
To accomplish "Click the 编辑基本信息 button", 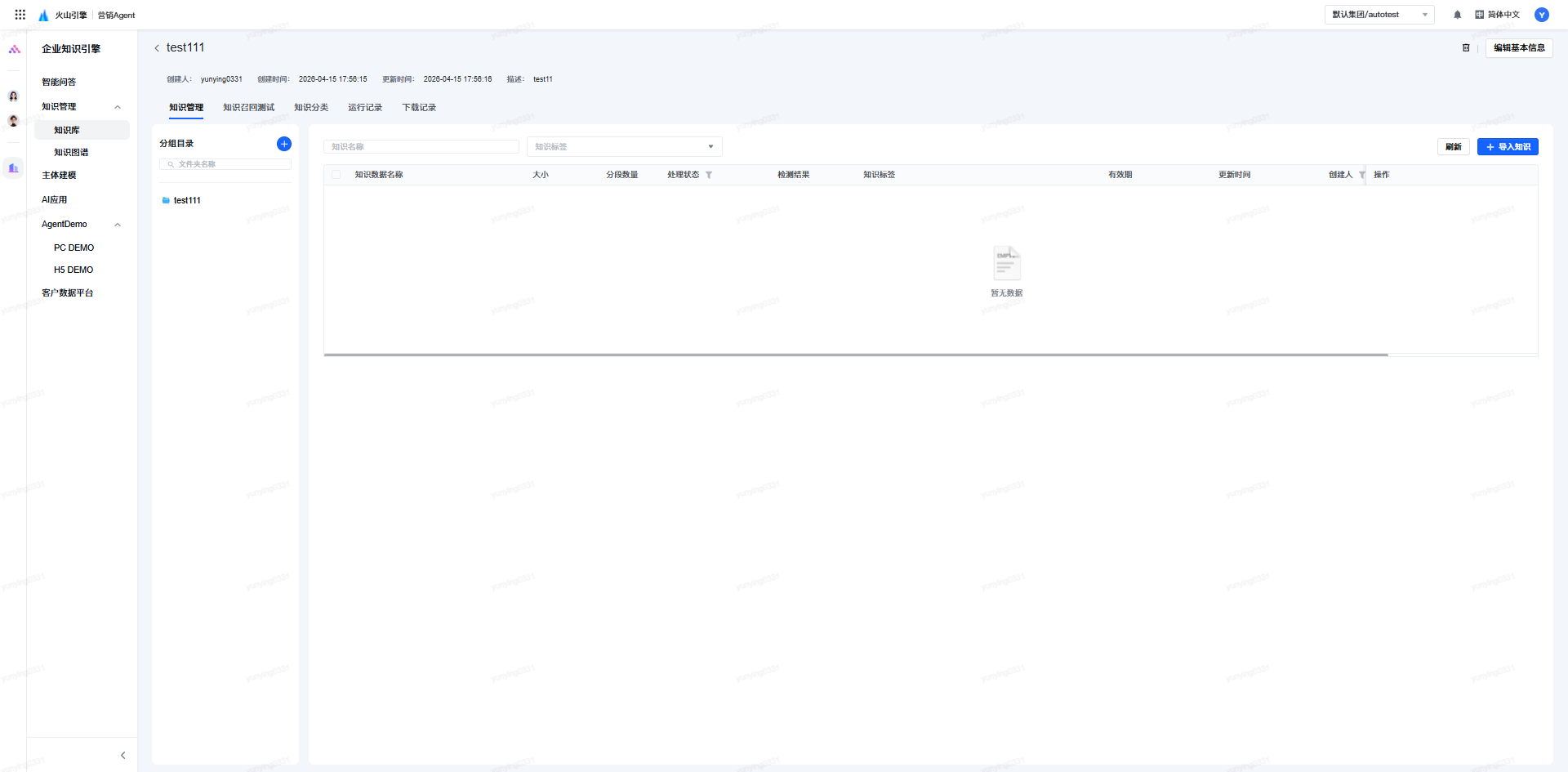I will pyautogui.click(x=1519, y=48).
